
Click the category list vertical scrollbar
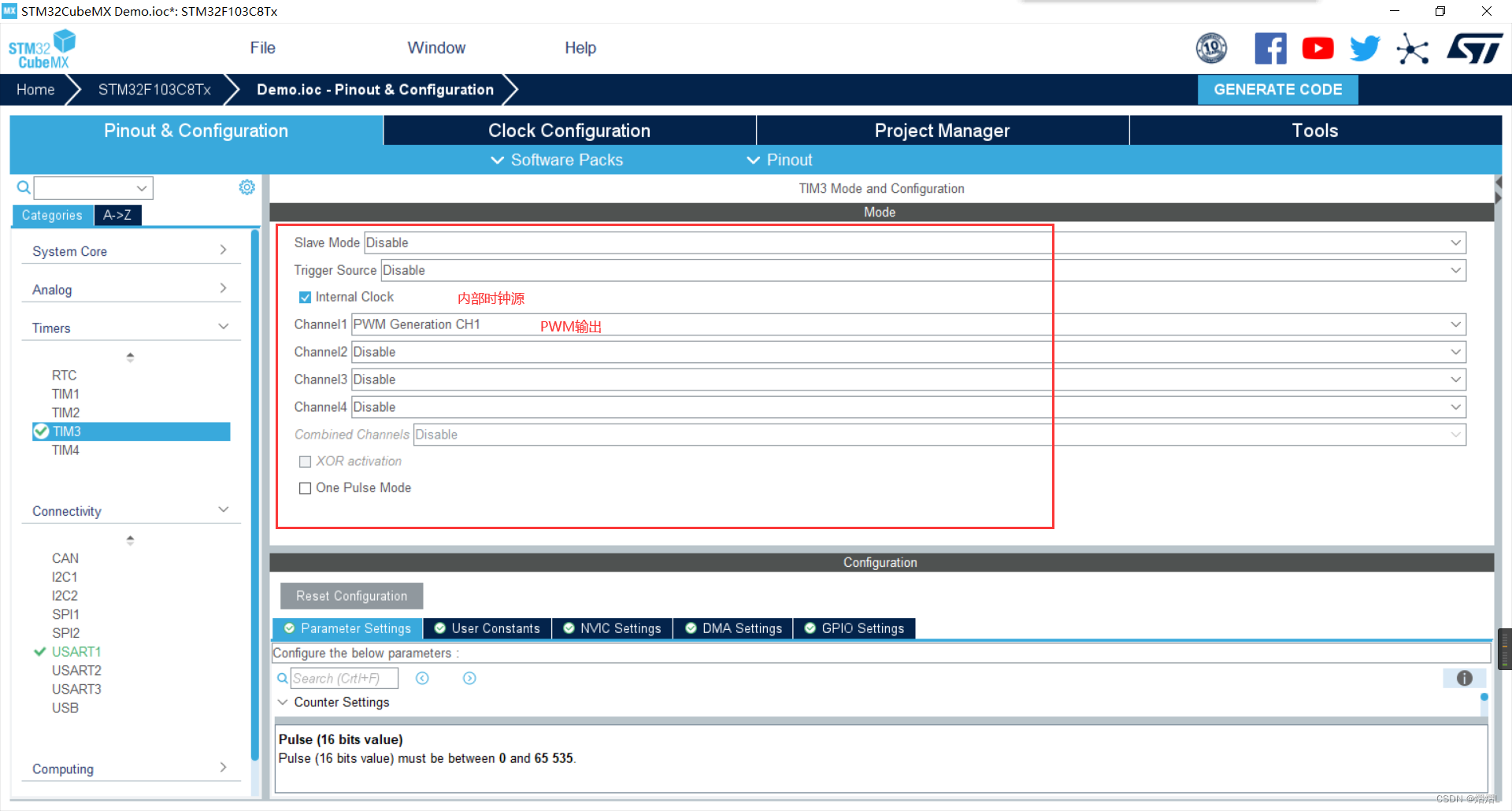[255, 496]
